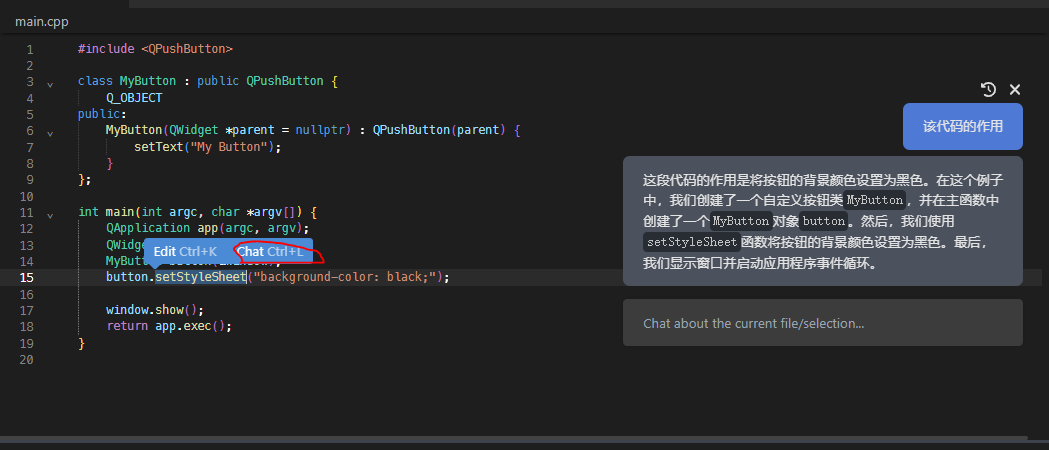The image size is (1049, 450).
Task: Click the #include <QPushButton> directive
Action: [x=155, y=49]
